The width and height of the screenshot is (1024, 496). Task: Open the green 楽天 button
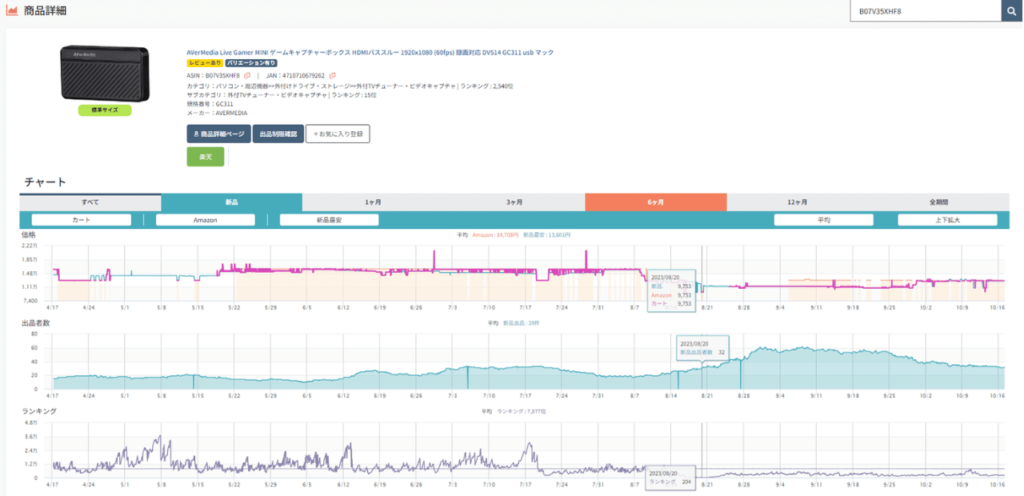pyautogui.click(x=205, y=157)
